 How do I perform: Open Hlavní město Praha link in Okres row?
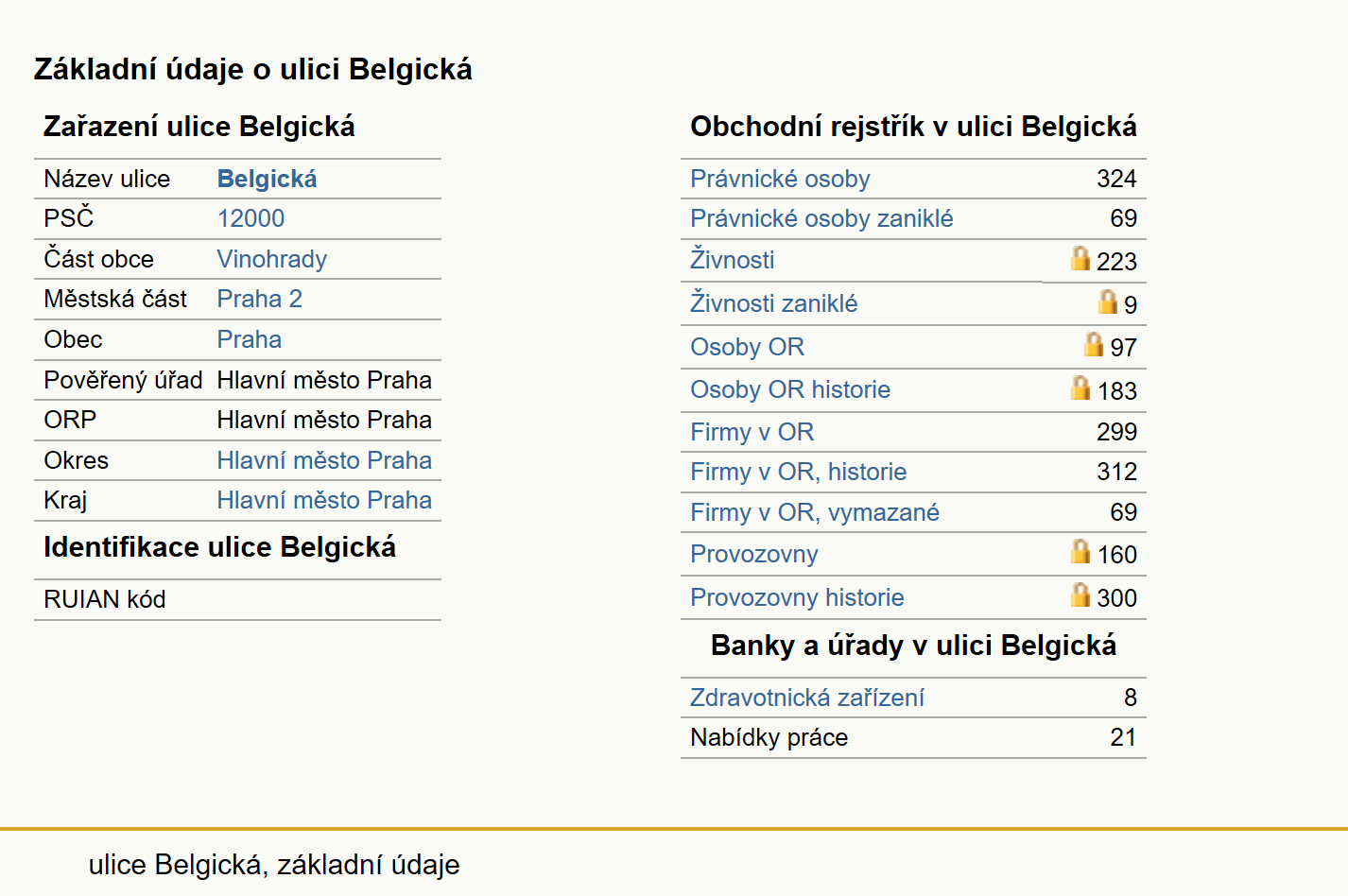324,460
